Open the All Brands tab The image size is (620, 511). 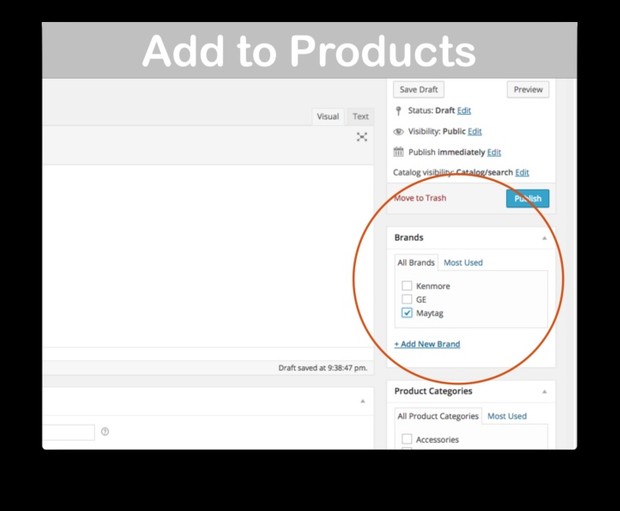click(416, 263)
